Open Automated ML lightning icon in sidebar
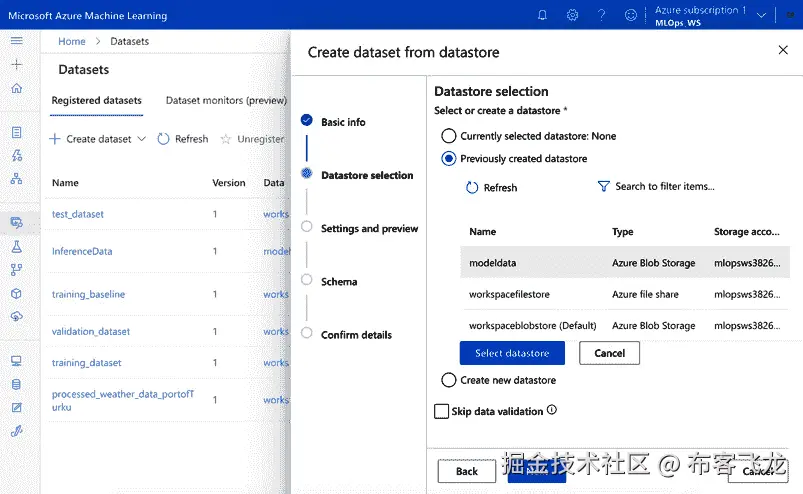Screen dimensions: 803x494 [x=16, y=156]
